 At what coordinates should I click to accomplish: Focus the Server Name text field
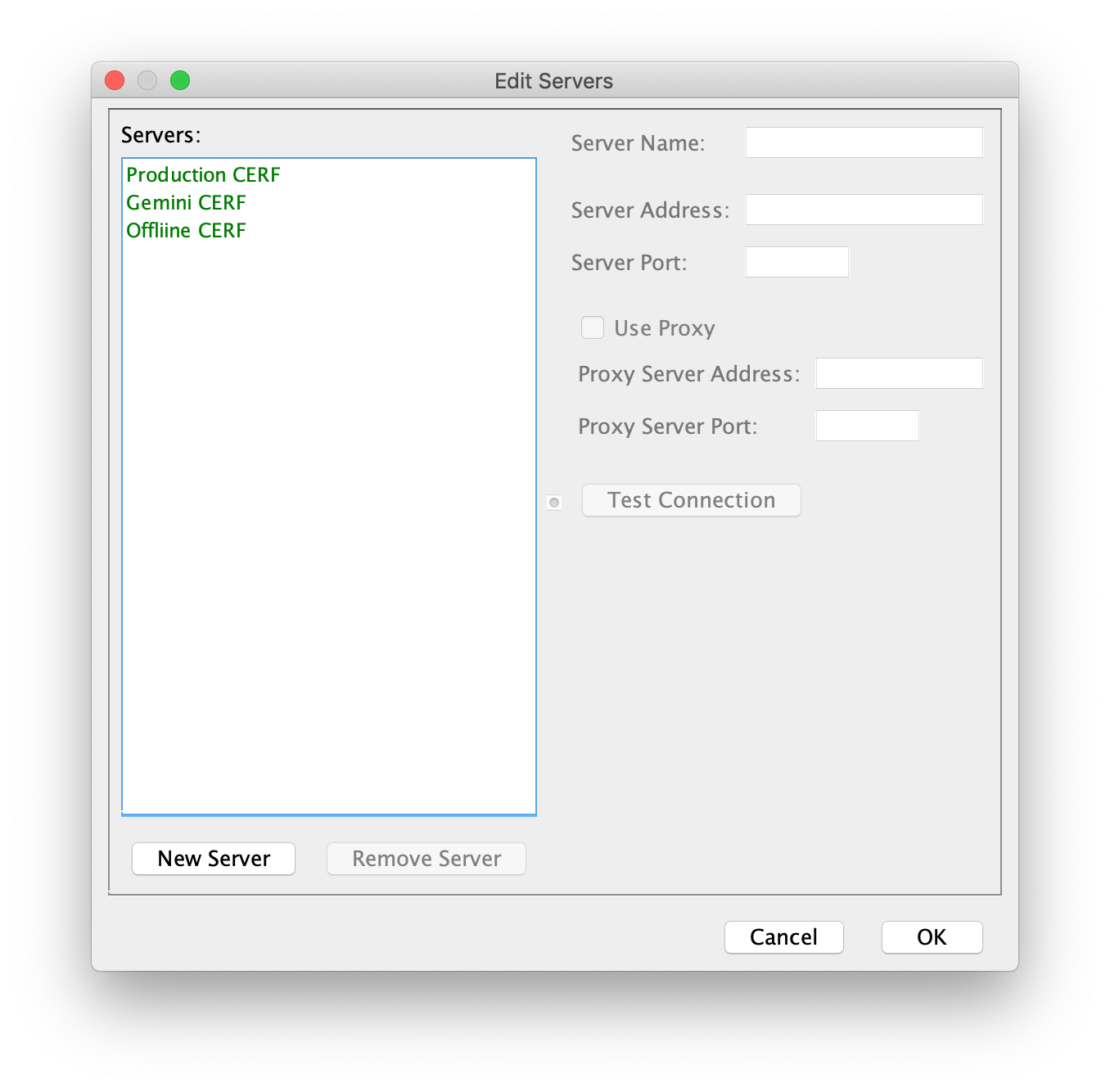(864, 142)
